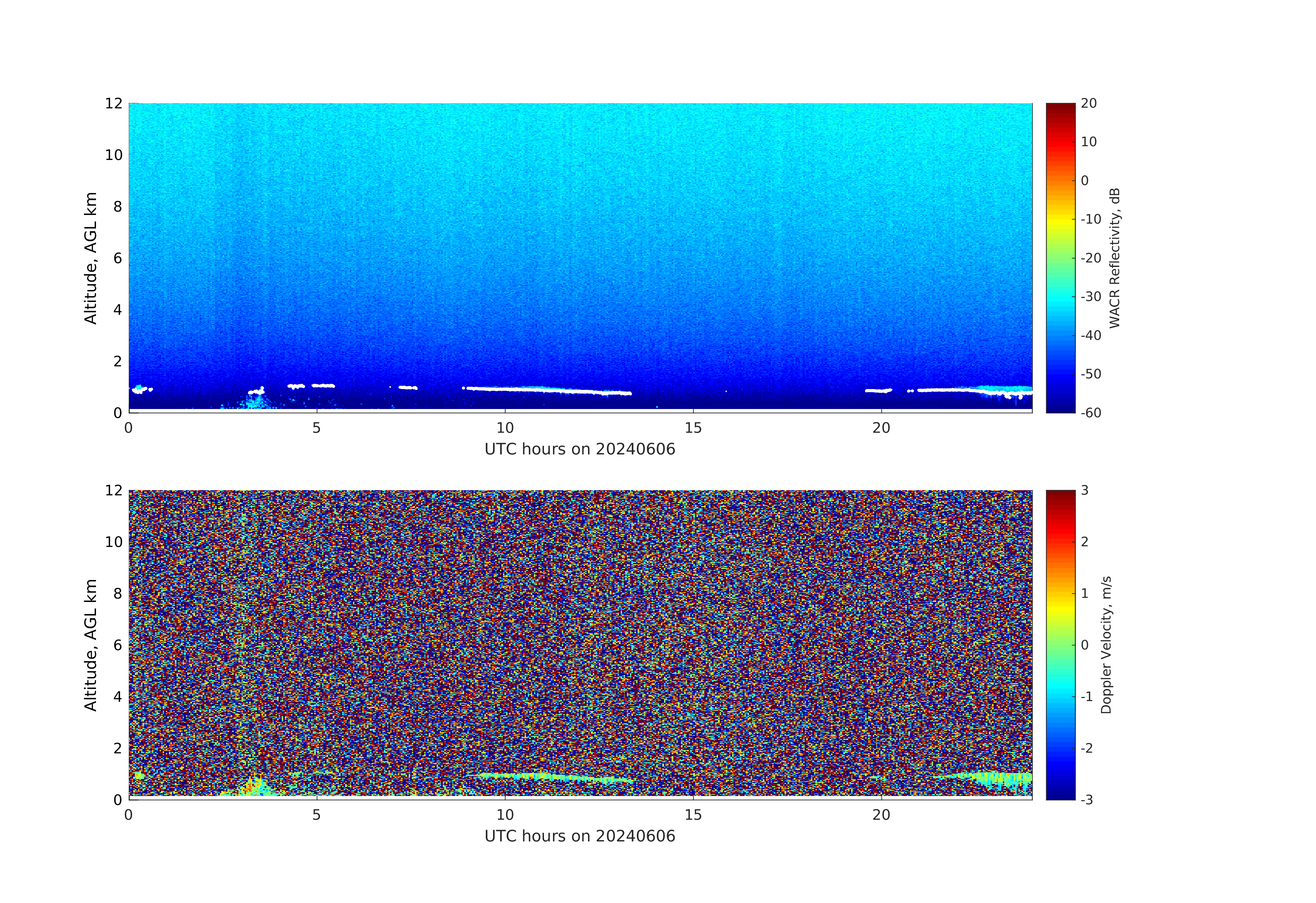
Task: Click the 'WACR Reflectivity, dB' colorbar label
Action: click(x=1114, y=258)
